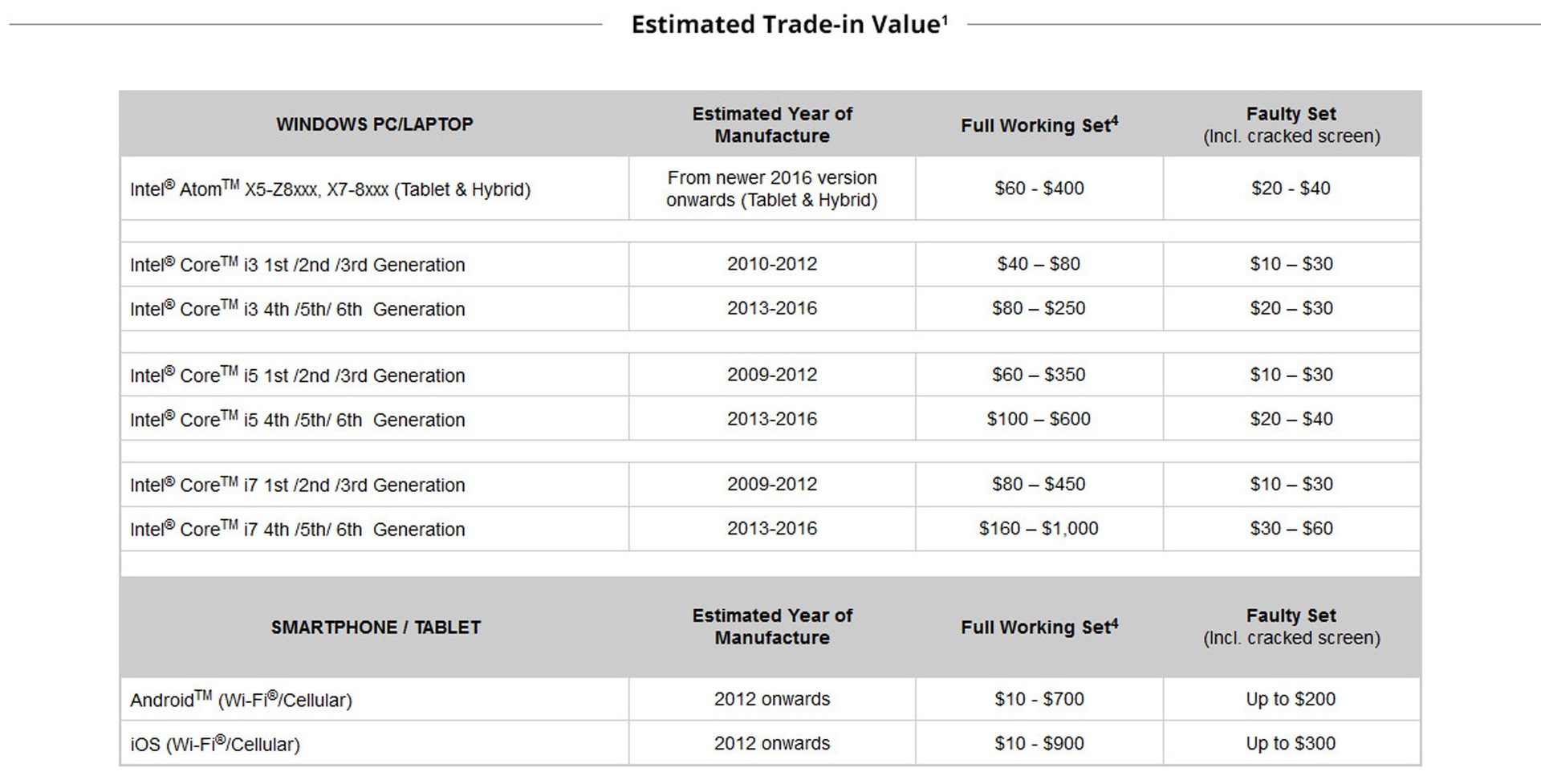Click the Up to $300 faulty set value

point(1291,743)
